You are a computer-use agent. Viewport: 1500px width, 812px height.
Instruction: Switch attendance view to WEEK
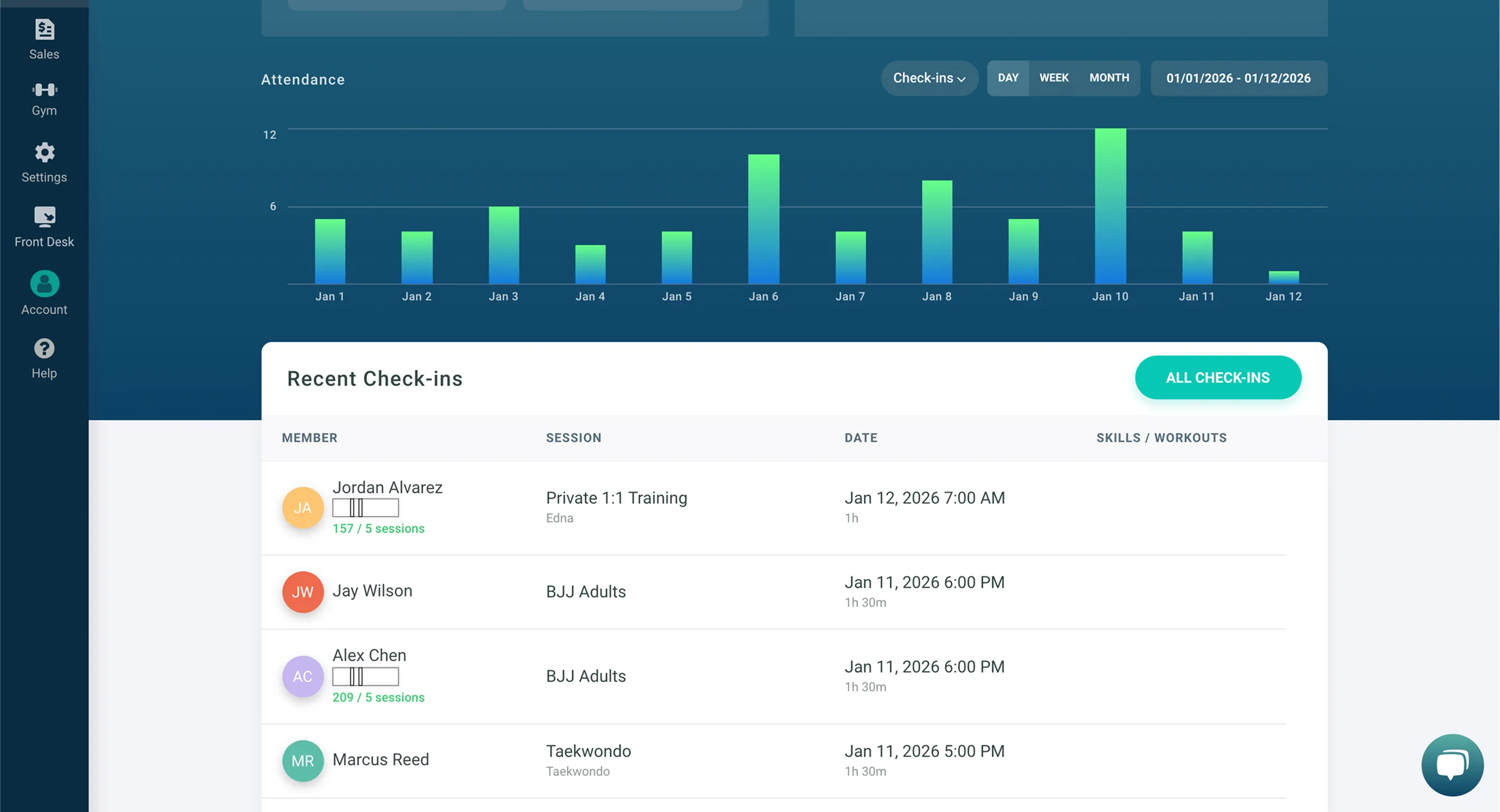click(x=1054, y=78)
